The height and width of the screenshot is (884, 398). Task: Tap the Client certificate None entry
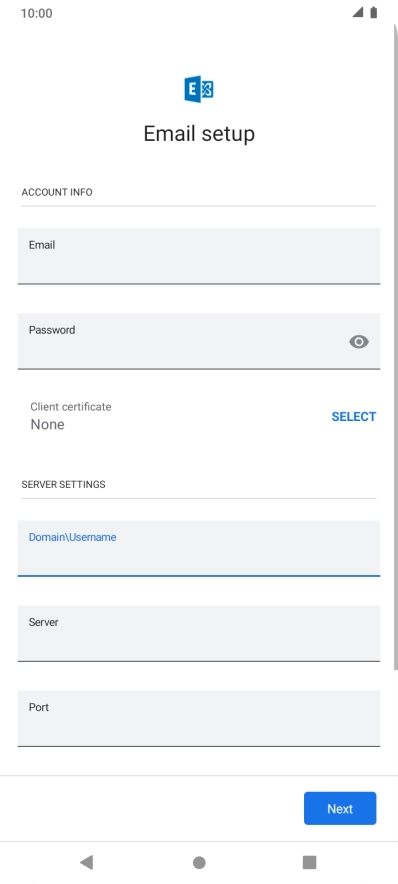71,416
